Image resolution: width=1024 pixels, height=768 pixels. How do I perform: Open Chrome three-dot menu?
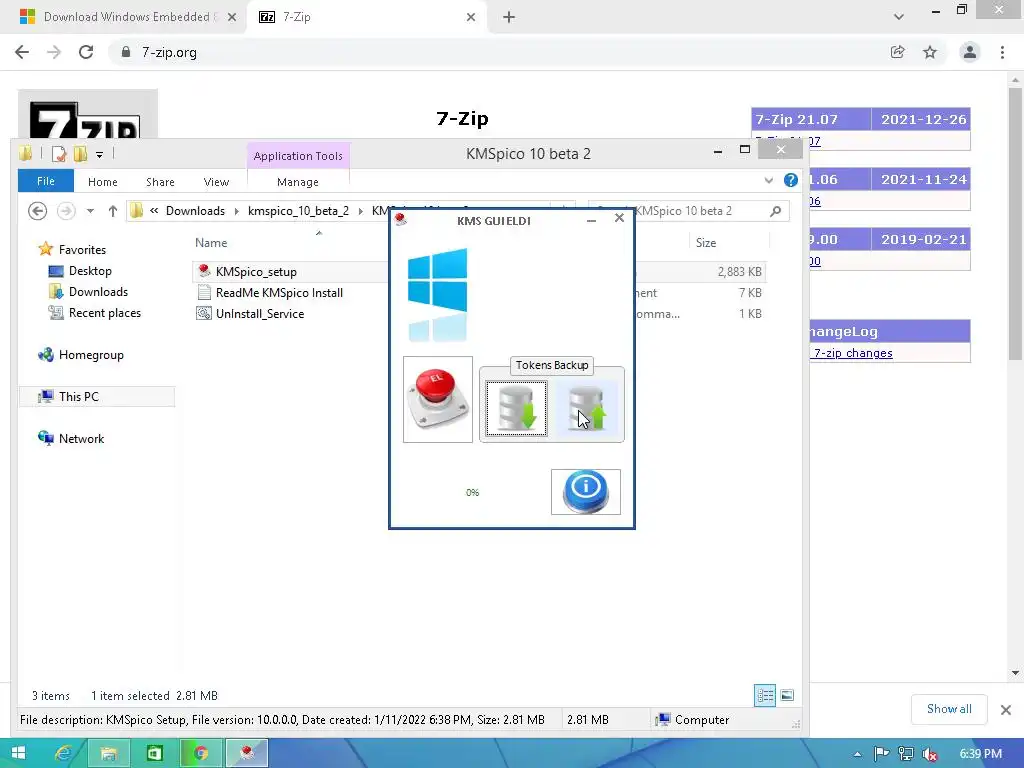[x=1002, y=52]
